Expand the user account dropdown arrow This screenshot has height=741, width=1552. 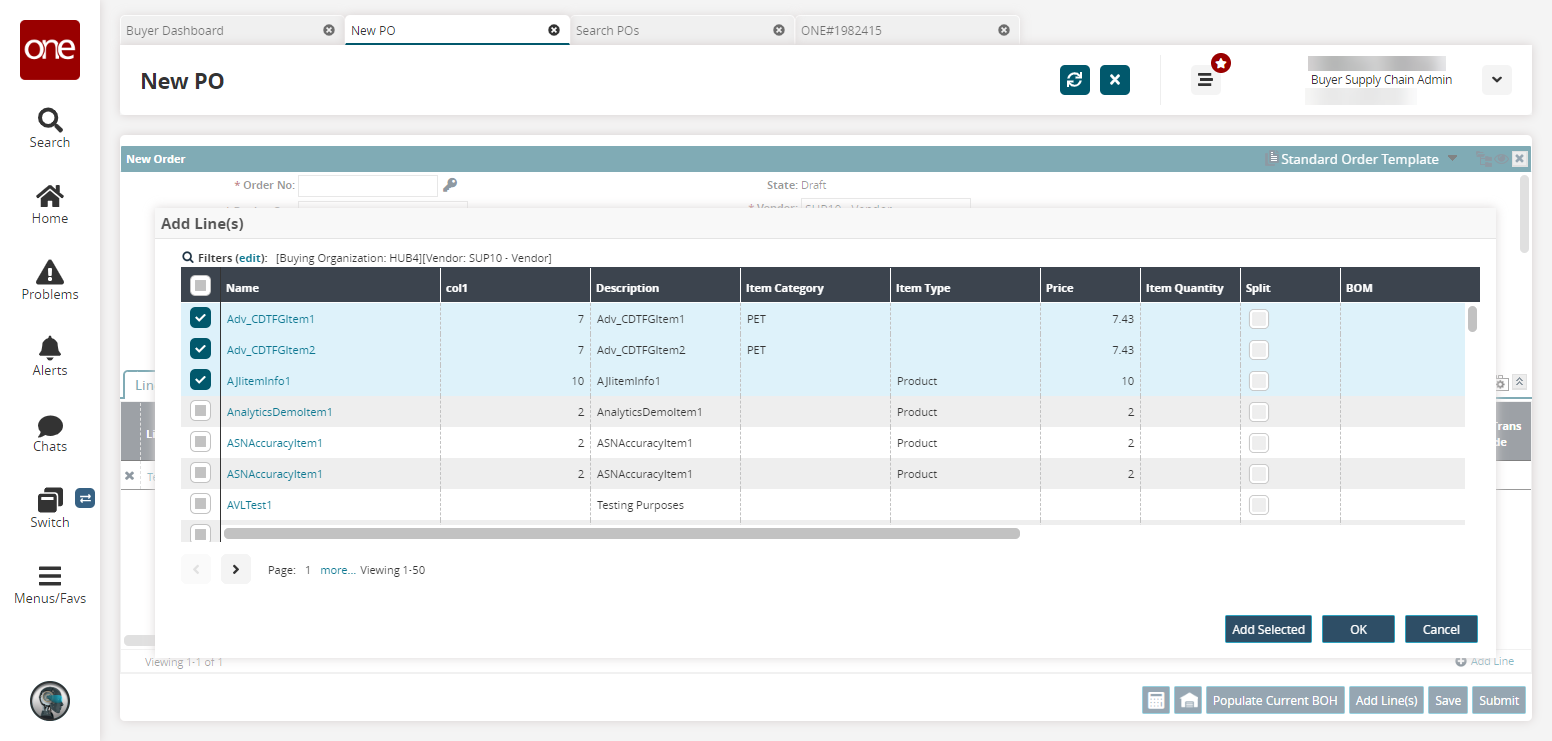point(1496,80)
